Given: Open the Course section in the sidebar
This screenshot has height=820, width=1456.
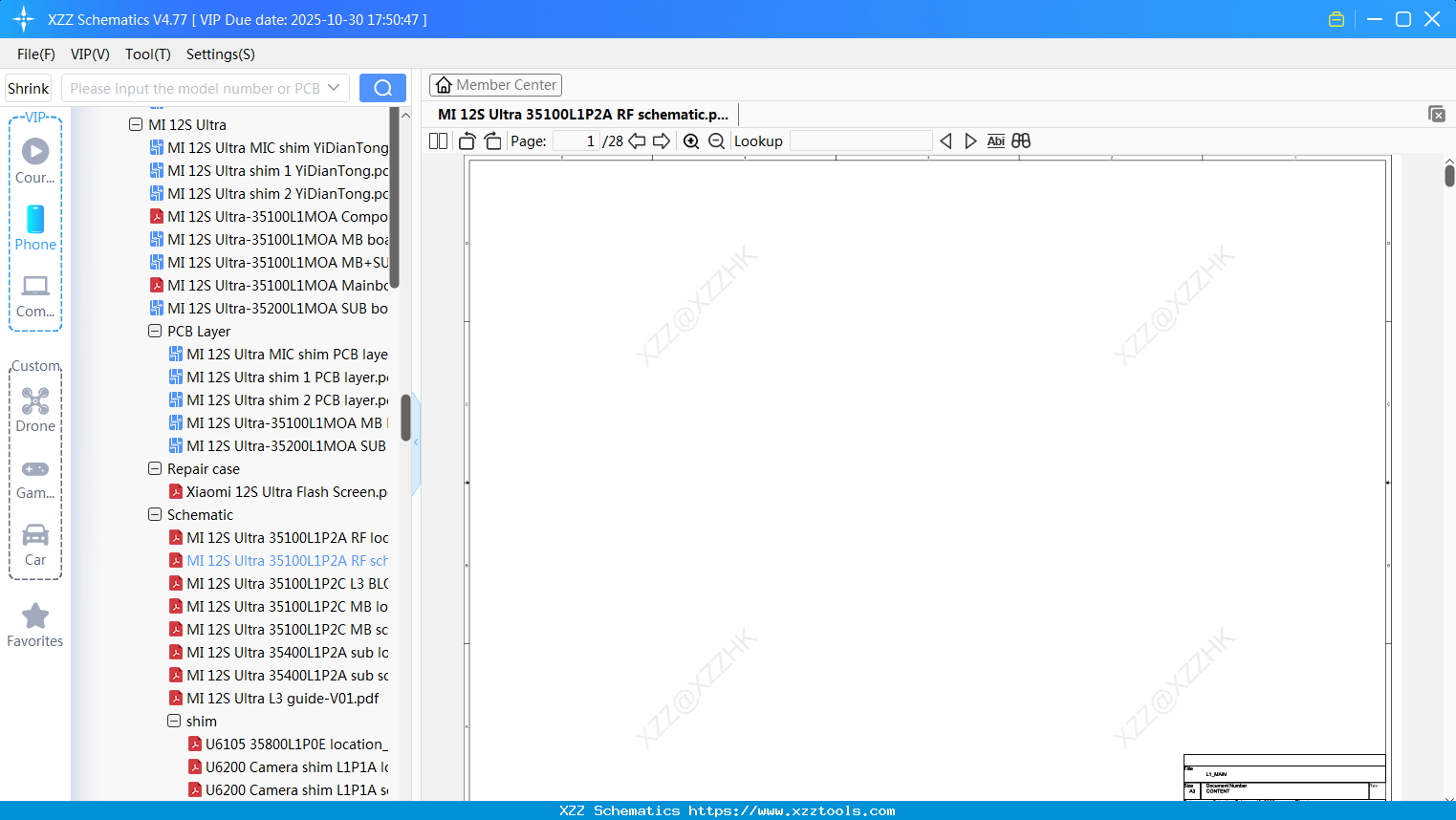Looking at the screenshot, I should pyautogui.click(x=35, y=161).
